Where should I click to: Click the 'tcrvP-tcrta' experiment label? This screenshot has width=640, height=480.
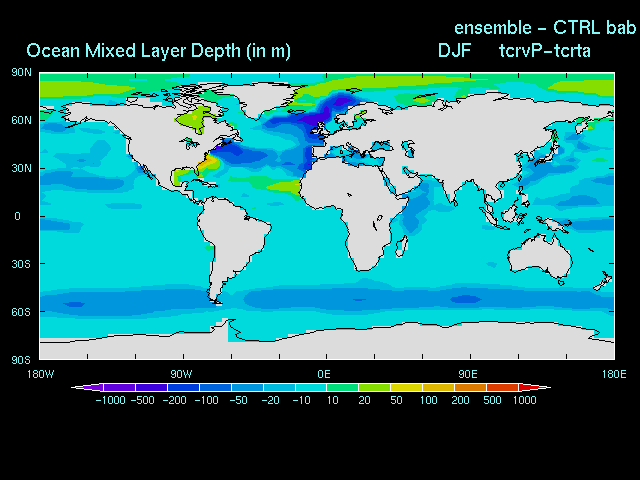point(545,51)
